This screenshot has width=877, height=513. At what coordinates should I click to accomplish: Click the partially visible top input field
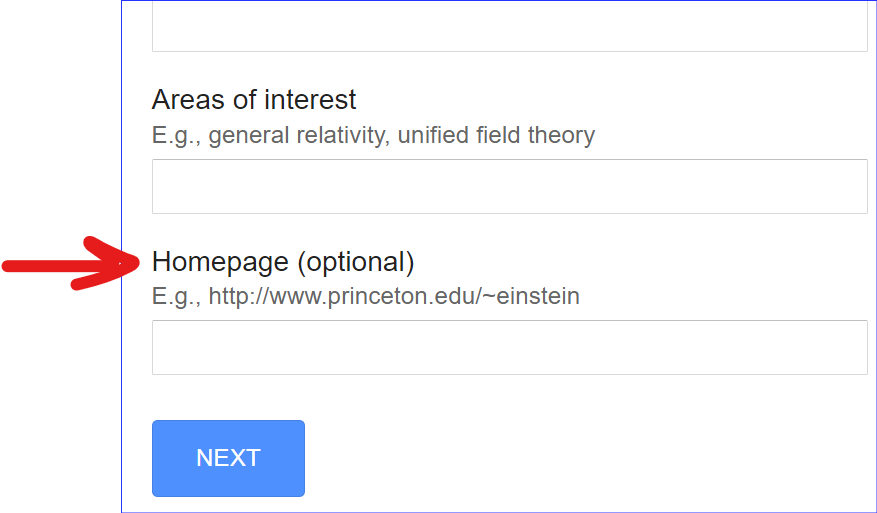(x=509, y=29)
